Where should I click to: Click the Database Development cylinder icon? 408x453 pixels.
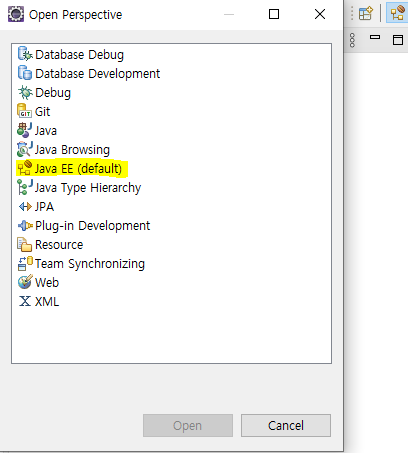(25, 73)
